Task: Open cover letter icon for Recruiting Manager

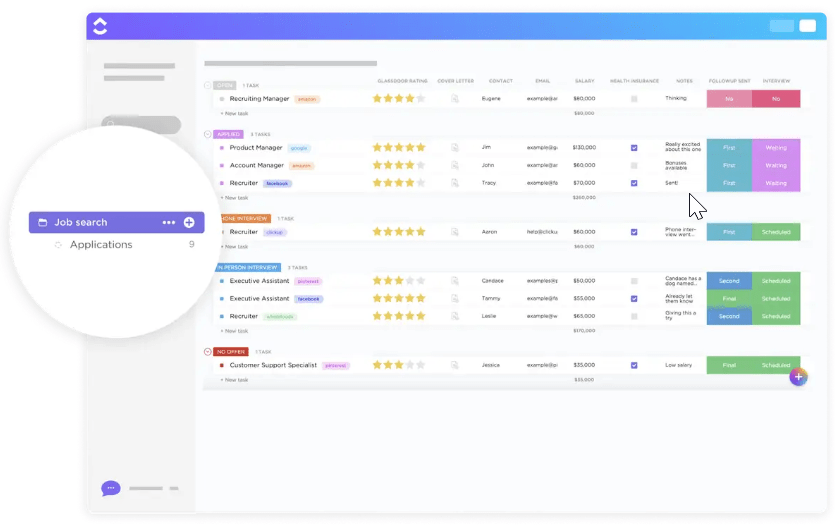Action: click(455, 99)
